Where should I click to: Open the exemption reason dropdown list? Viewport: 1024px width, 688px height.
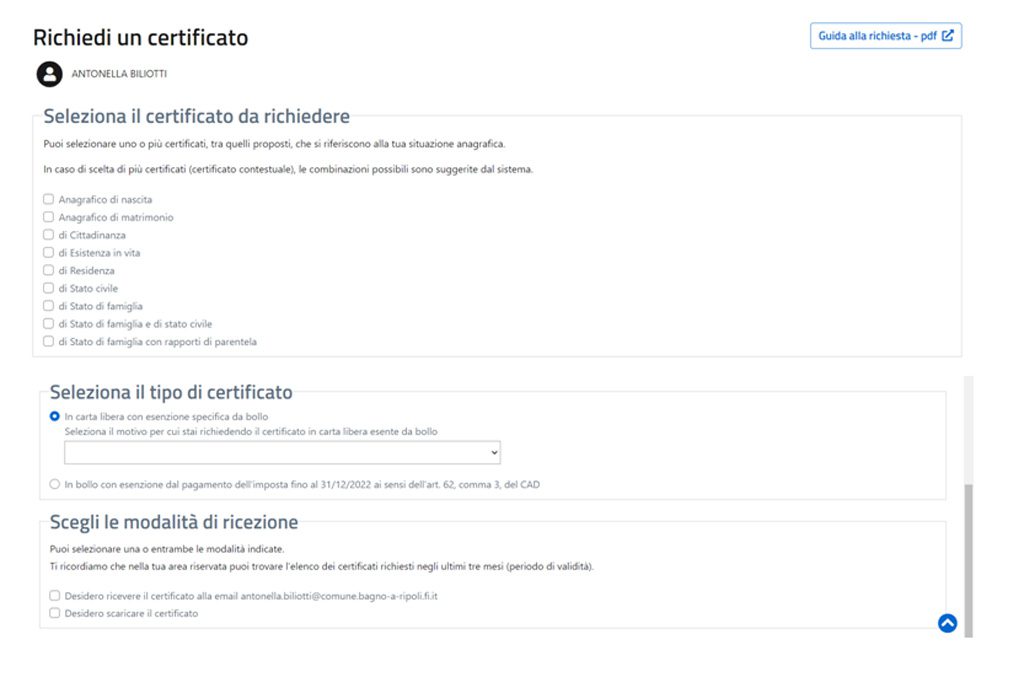point(282,452)
